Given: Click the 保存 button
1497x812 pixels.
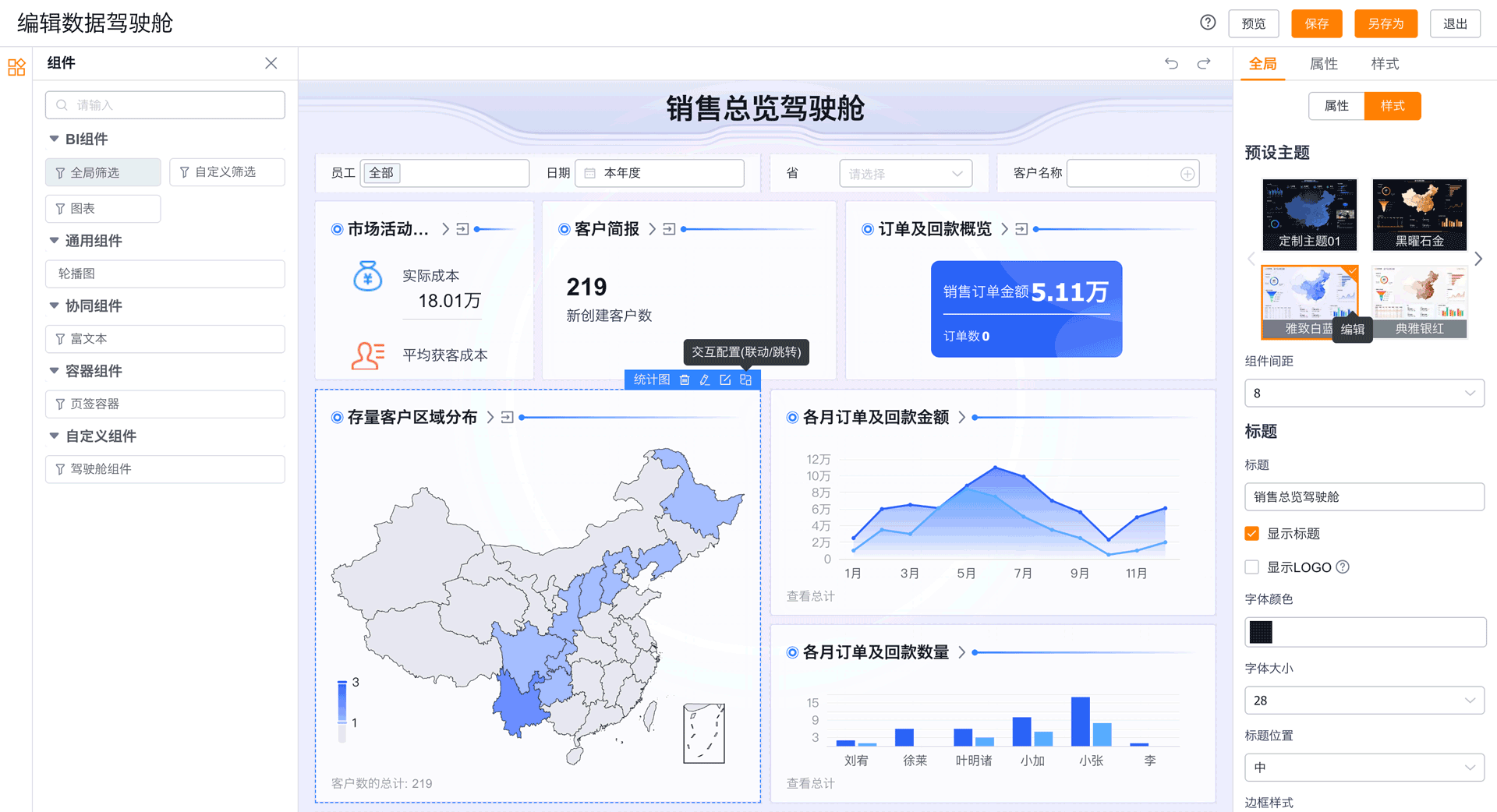Looking at the screenshot, I should tap(1316, 23).
